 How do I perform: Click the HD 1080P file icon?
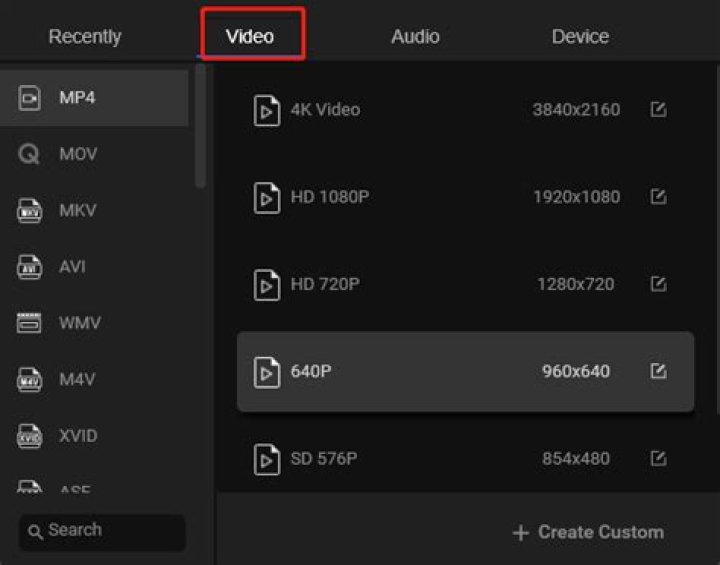coord(267,198)
